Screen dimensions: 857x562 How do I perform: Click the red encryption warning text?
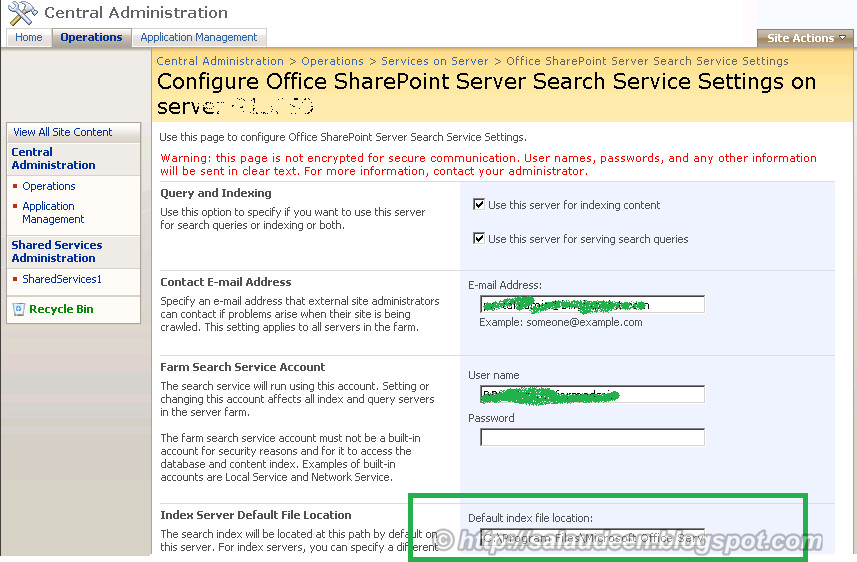click(x=488, y=165)
